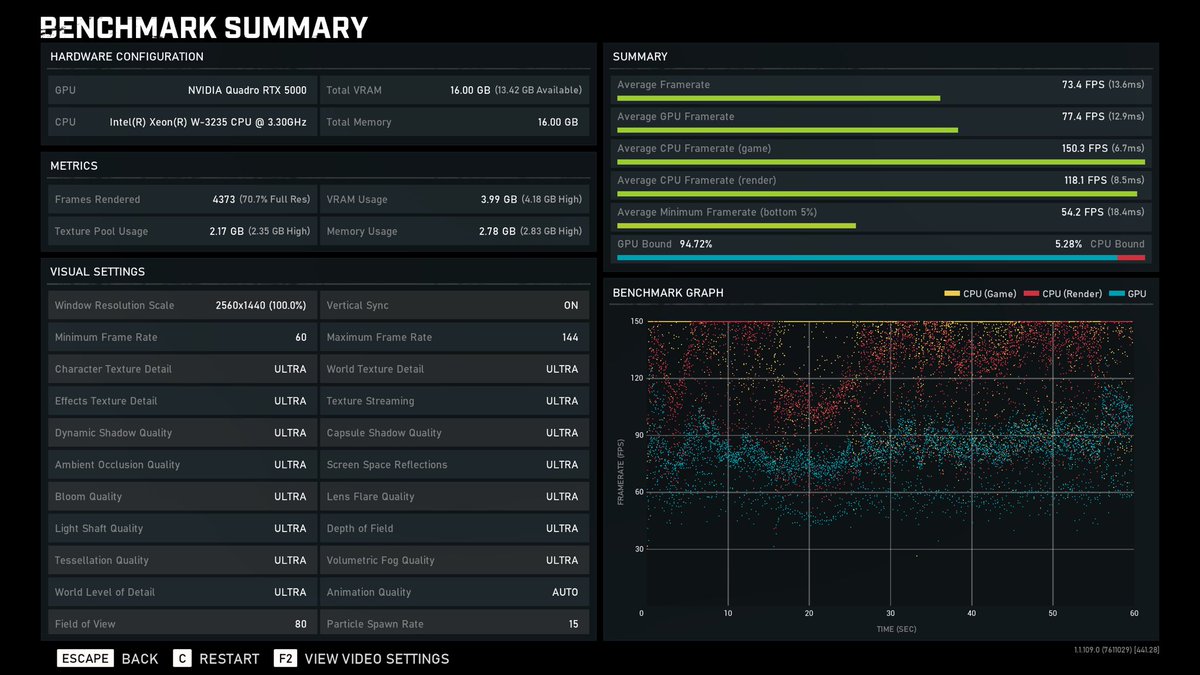Click RESTART to rerun the benchmark
The height and width of the screenshot is (675, 1200).
pos(229,658)
